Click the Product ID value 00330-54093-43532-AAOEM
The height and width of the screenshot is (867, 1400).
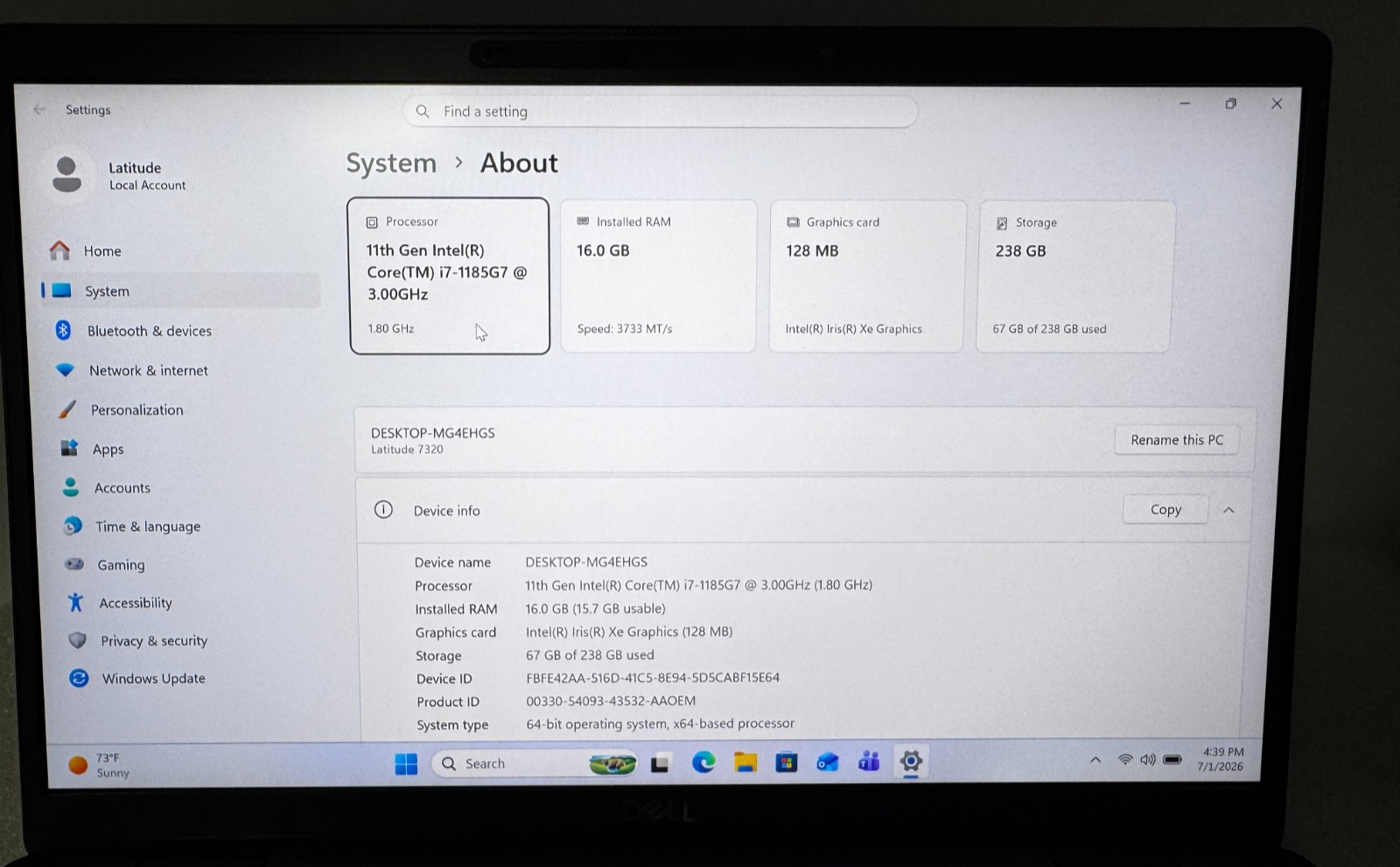[x=611, y=701]
